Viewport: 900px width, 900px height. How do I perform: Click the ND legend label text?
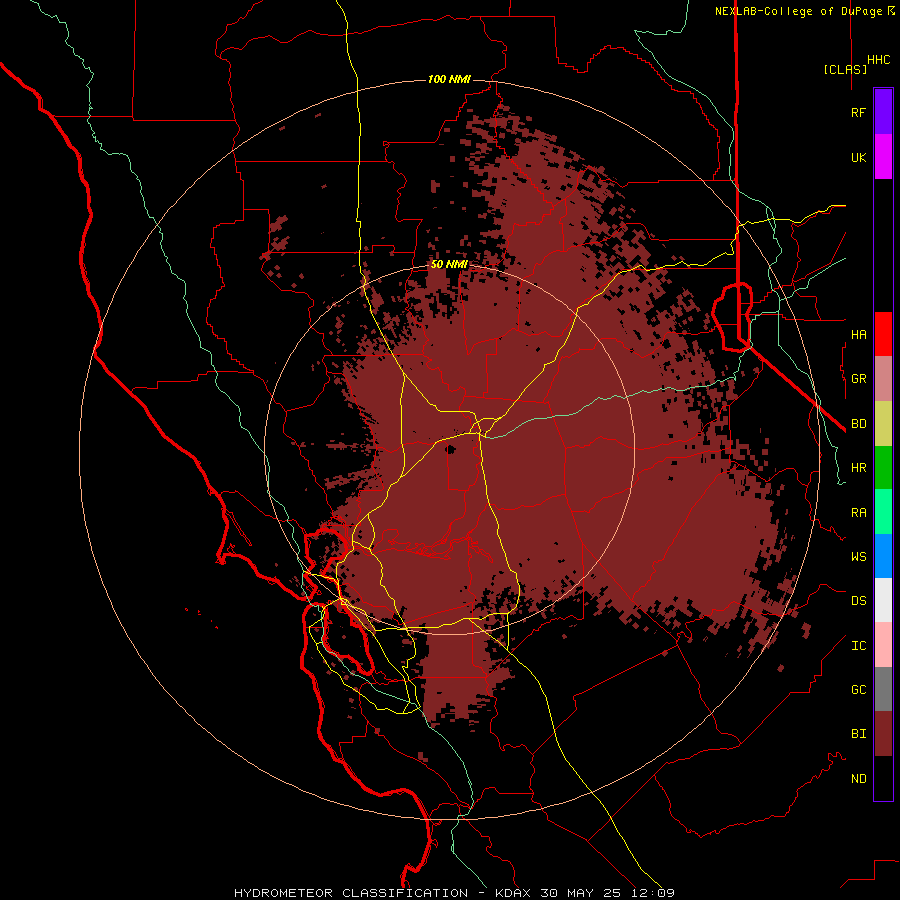point(859,779)
